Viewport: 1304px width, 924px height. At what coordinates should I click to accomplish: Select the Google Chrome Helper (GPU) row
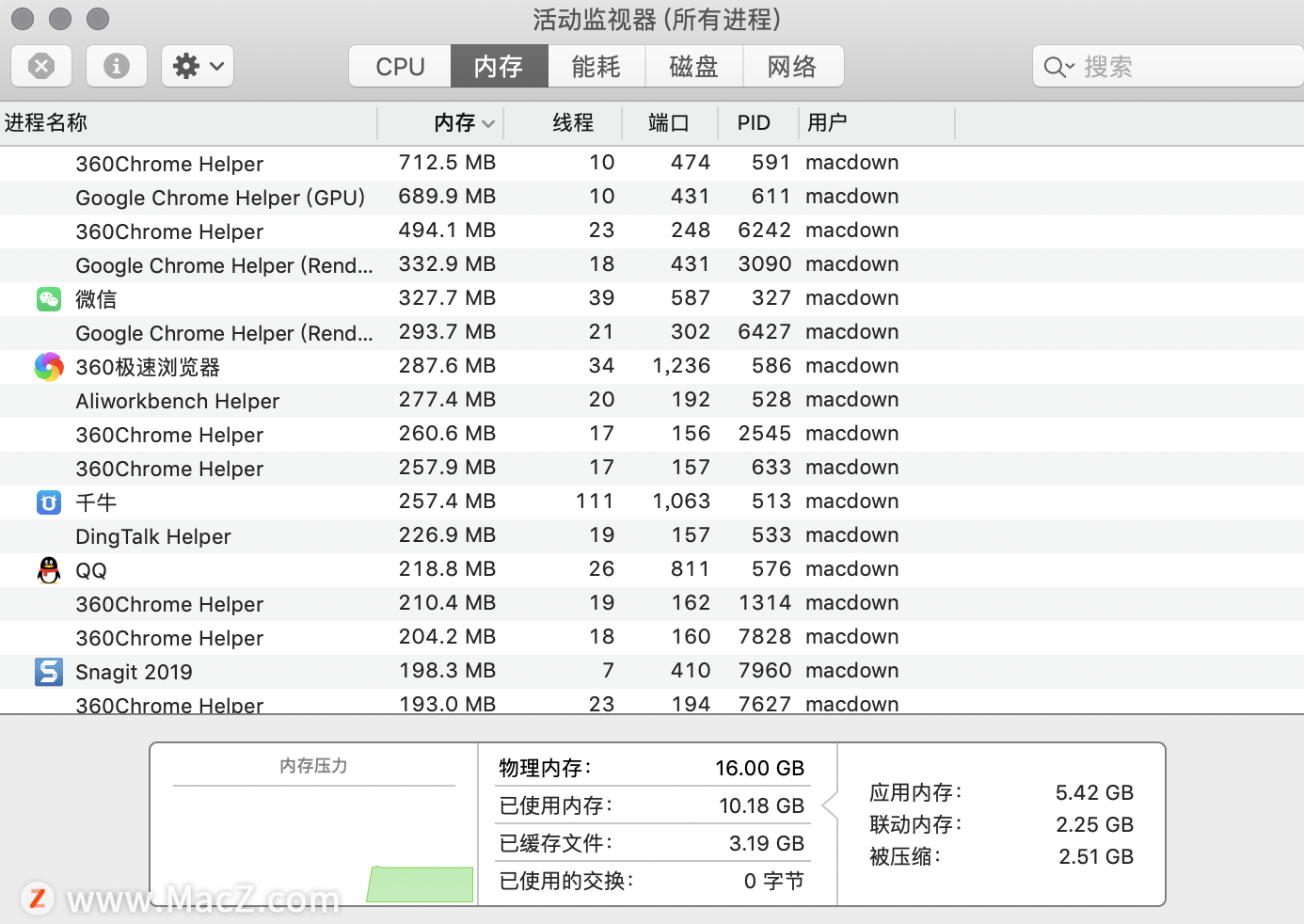pos(652,198)
